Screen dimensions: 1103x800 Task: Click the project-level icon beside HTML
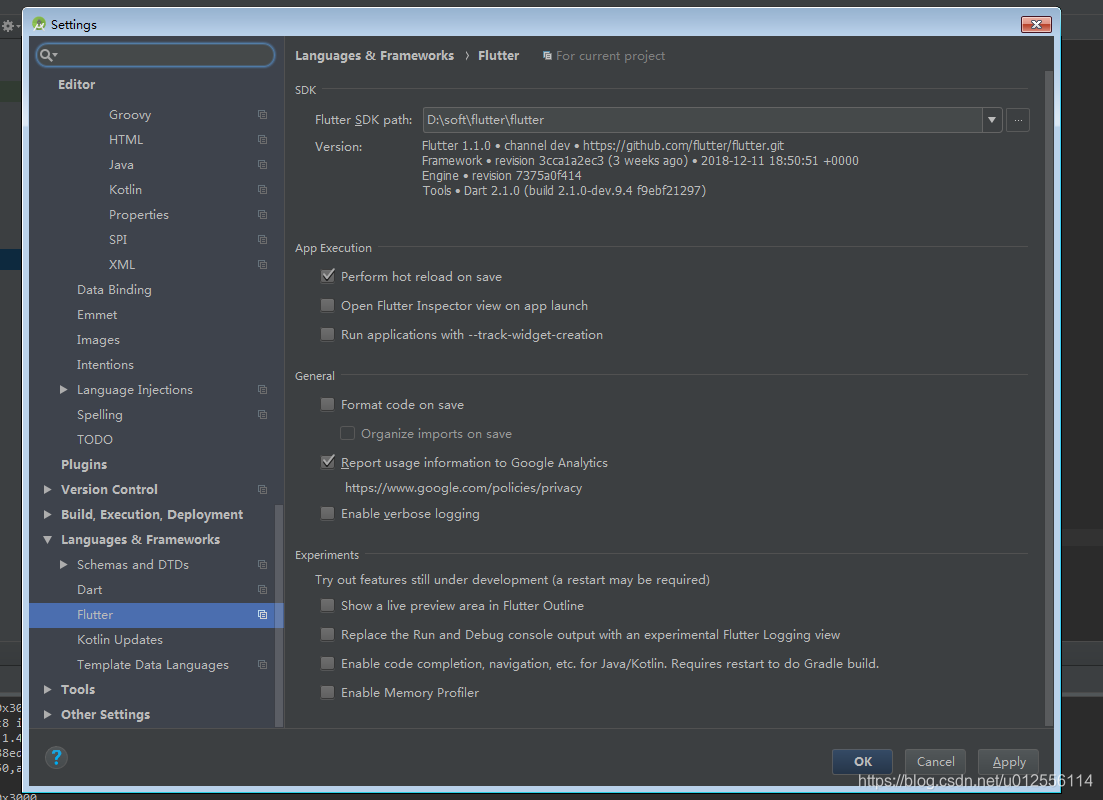click(262, 139)
